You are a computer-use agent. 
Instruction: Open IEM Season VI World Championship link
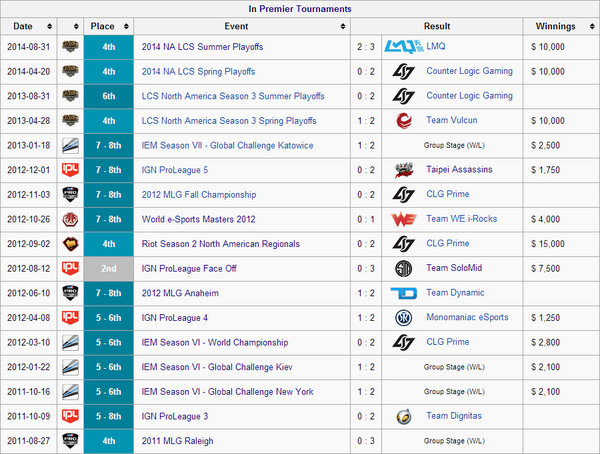point(215,342)
